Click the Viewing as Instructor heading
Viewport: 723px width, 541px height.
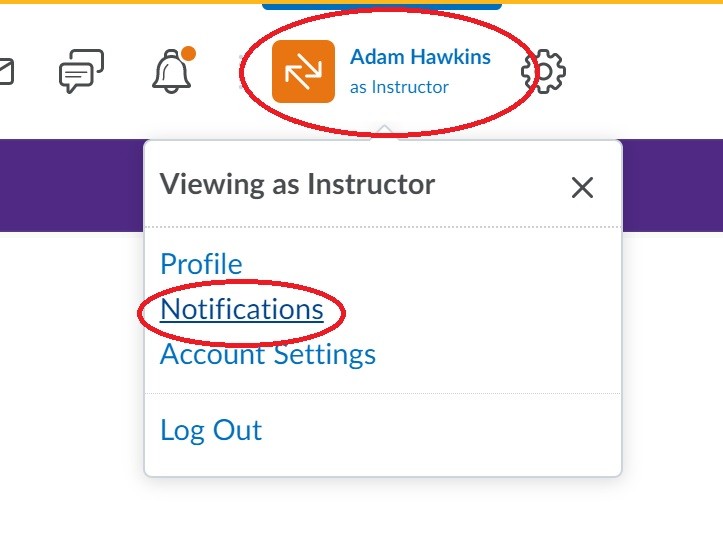click(297, 184)
